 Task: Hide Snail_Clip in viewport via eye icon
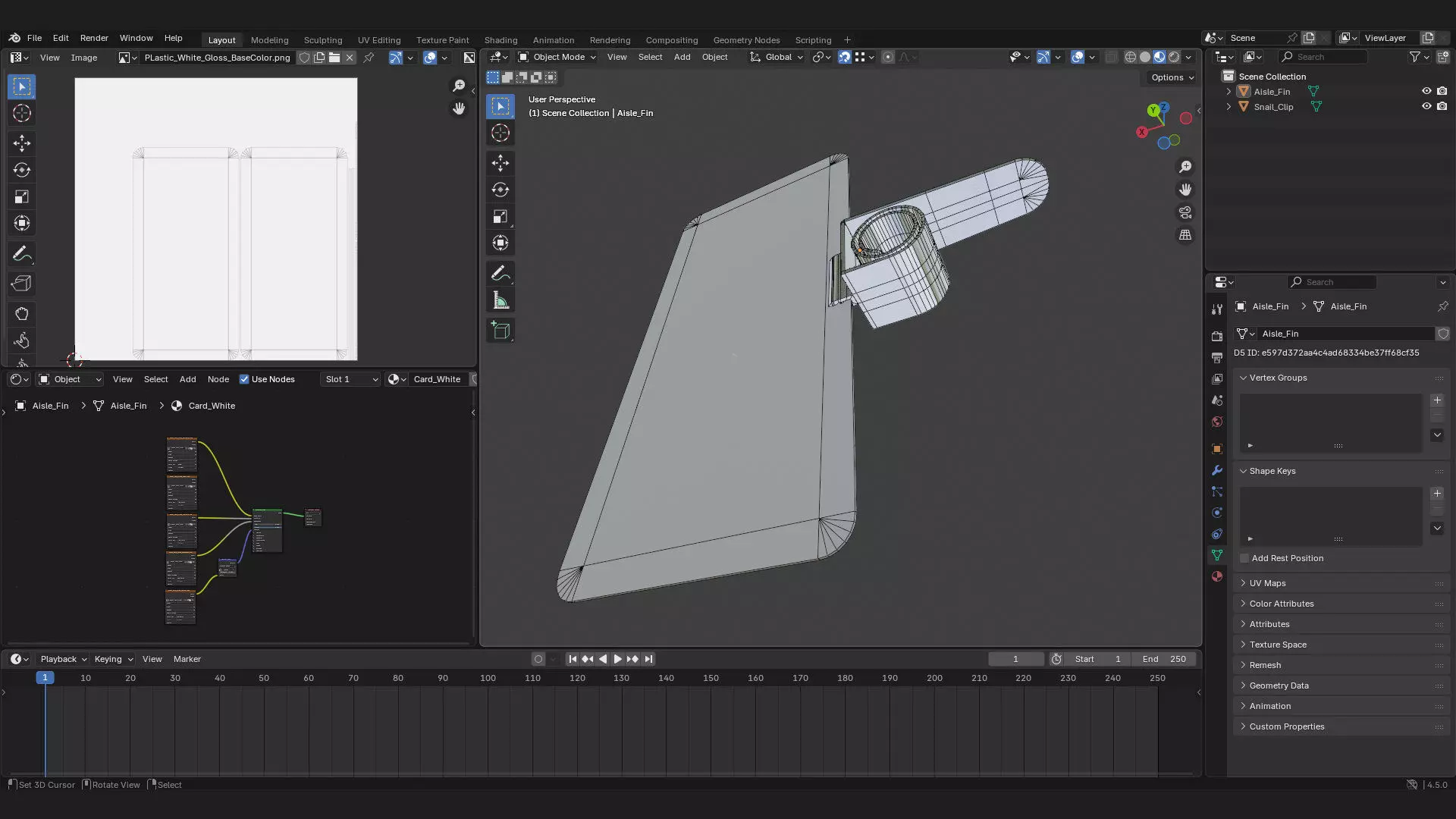tap(1426, 106)
